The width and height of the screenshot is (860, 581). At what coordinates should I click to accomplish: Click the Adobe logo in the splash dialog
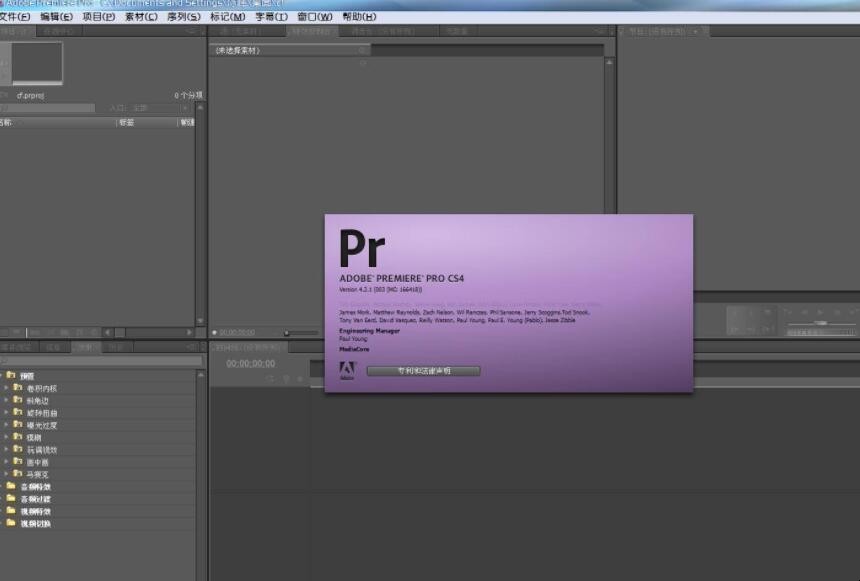(346, 370)
